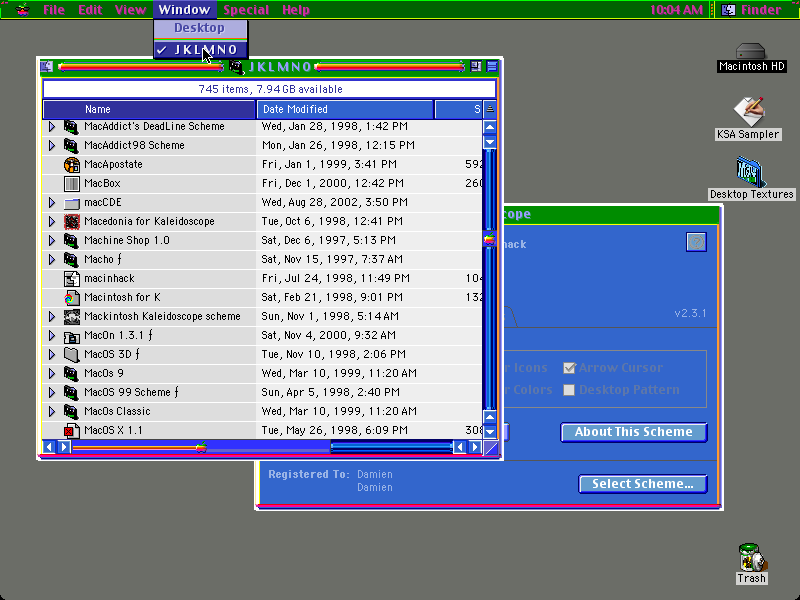Click the Select Scheme... button

click(643, 484)
